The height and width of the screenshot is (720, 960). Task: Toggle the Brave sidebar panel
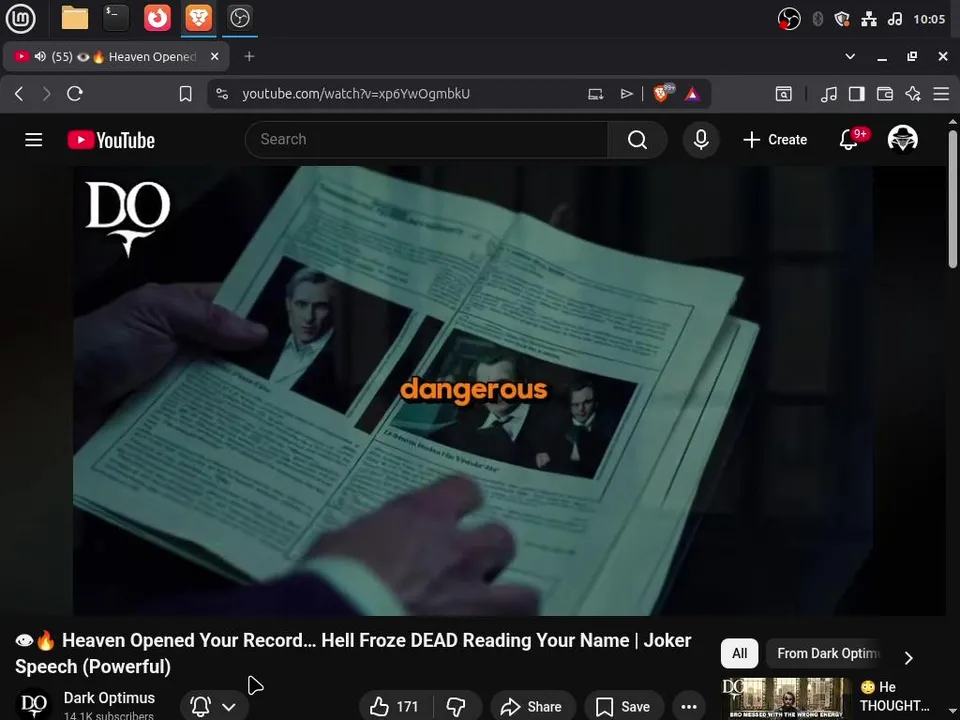857,94
